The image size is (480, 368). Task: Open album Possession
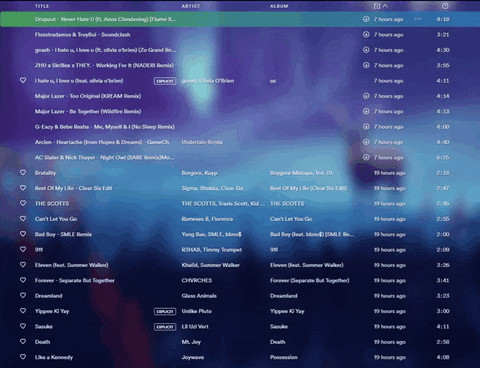(x=284, y=357)
